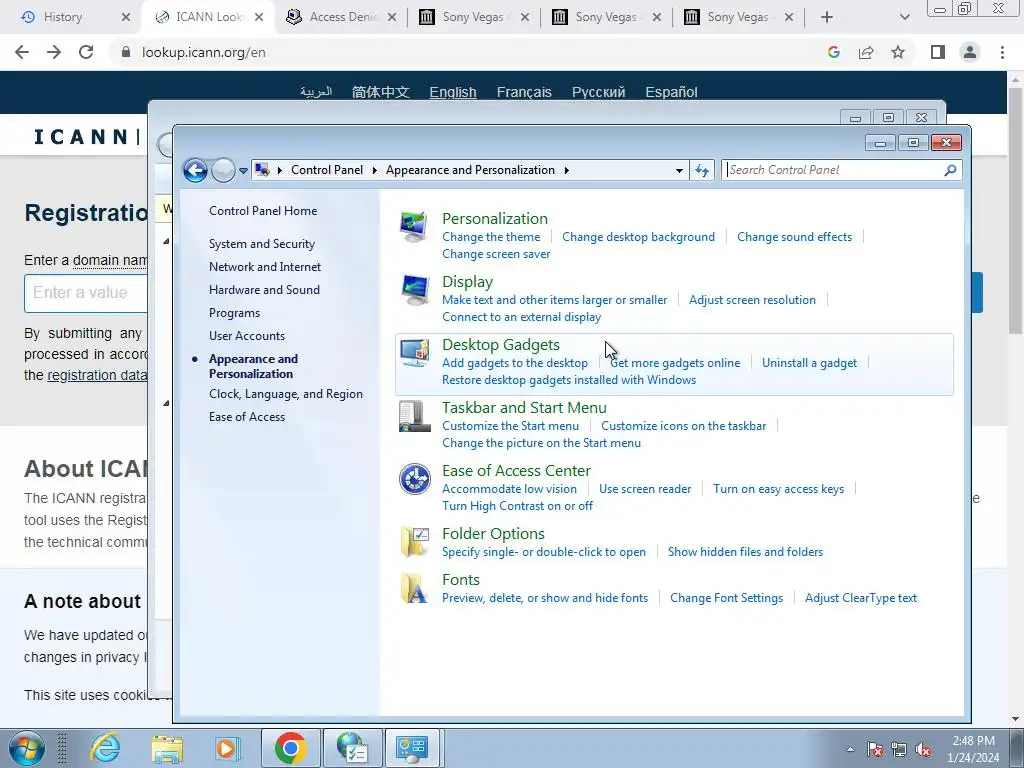Image resolution: width=1024 pixels, height=768 pixels.
Task: Click the network tray icon
Action: point(899,749)
